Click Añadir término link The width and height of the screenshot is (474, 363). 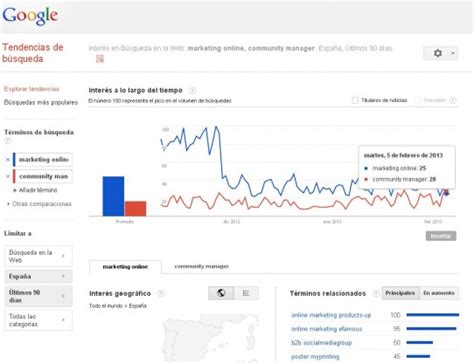click(38, 190)
